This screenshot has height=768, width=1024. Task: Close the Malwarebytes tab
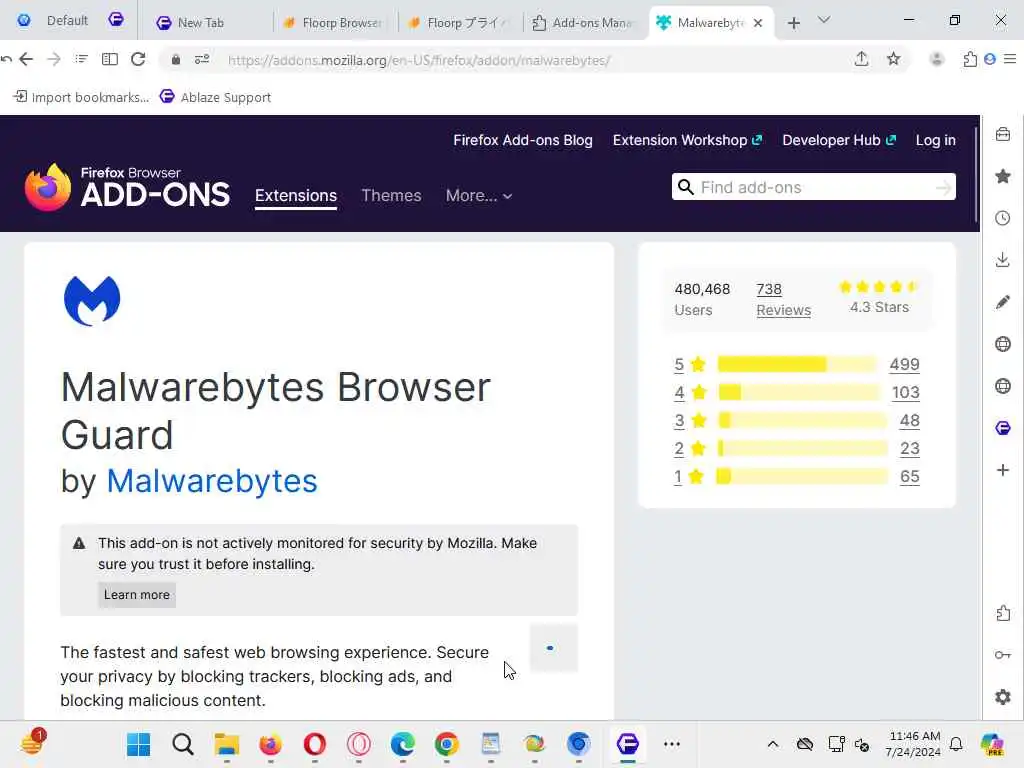point(758,23)
